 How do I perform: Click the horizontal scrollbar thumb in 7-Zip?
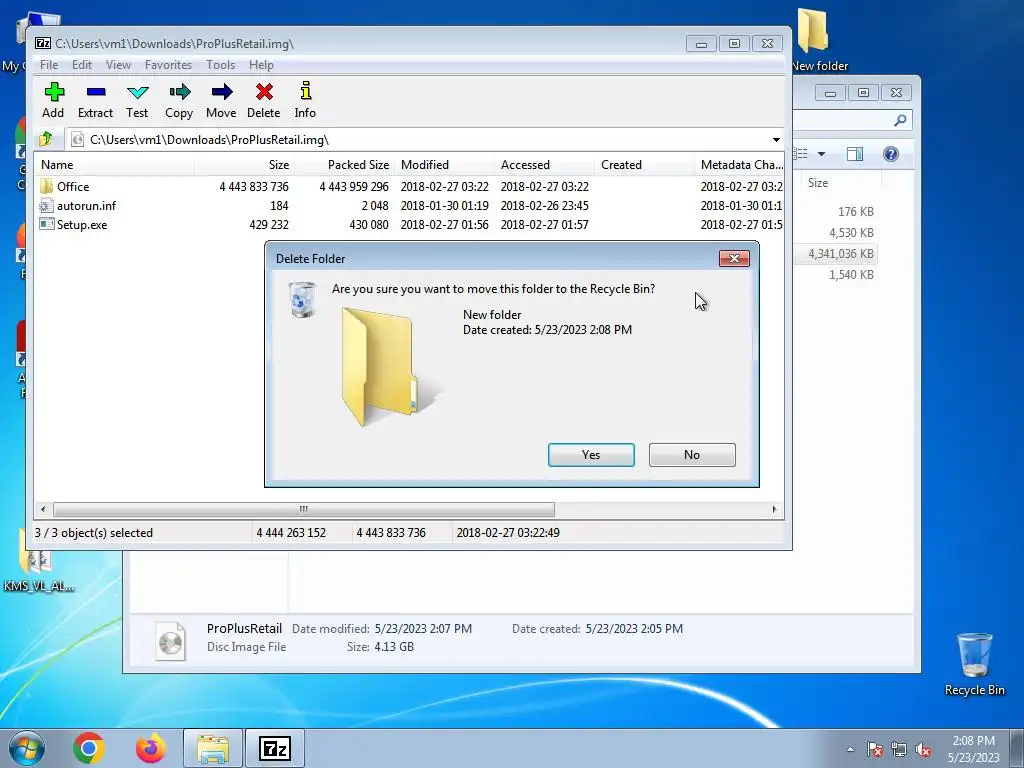point(304,509)
